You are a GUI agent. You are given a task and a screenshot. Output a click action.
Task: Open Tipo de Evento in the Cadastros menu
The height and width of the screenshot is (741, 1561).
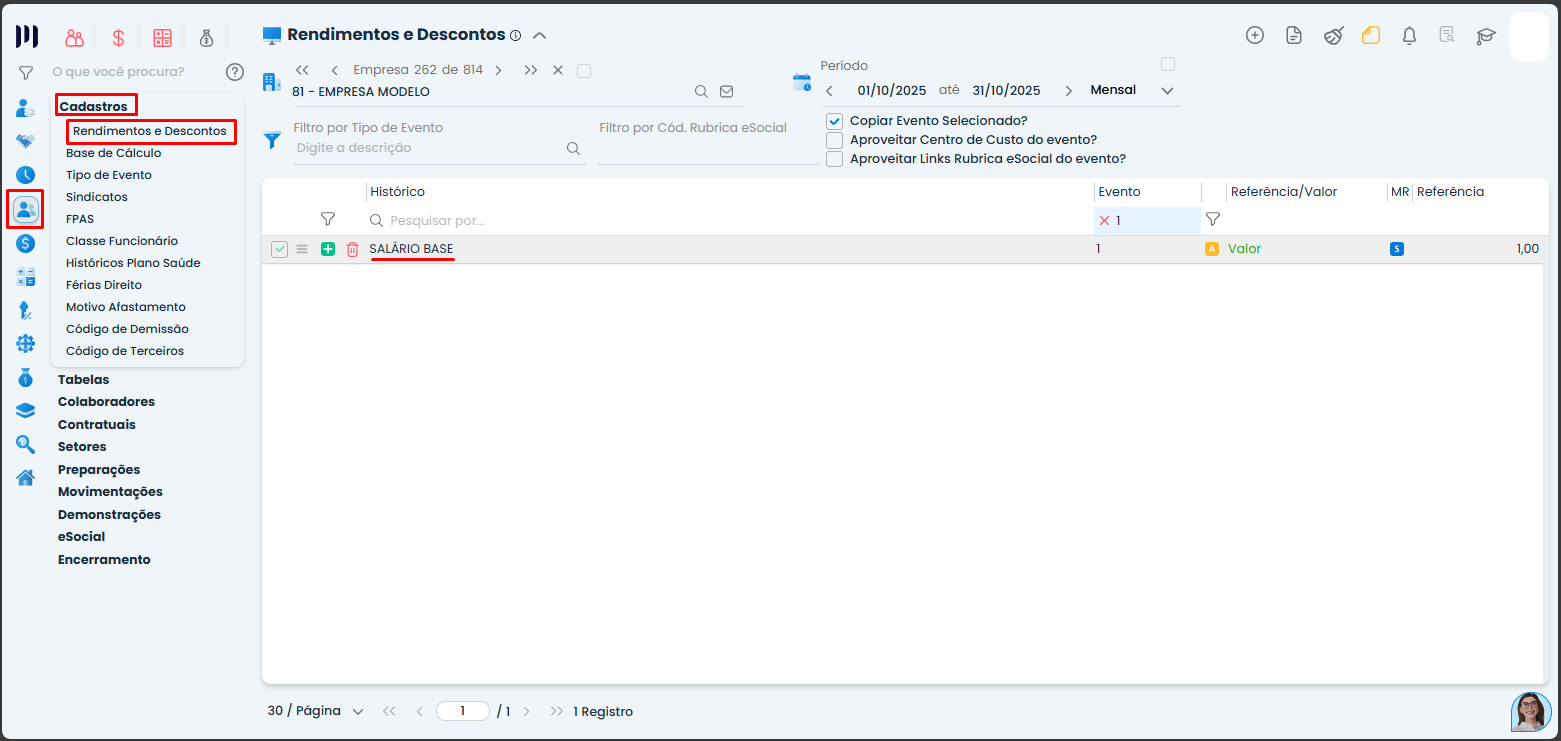[109, 175]
